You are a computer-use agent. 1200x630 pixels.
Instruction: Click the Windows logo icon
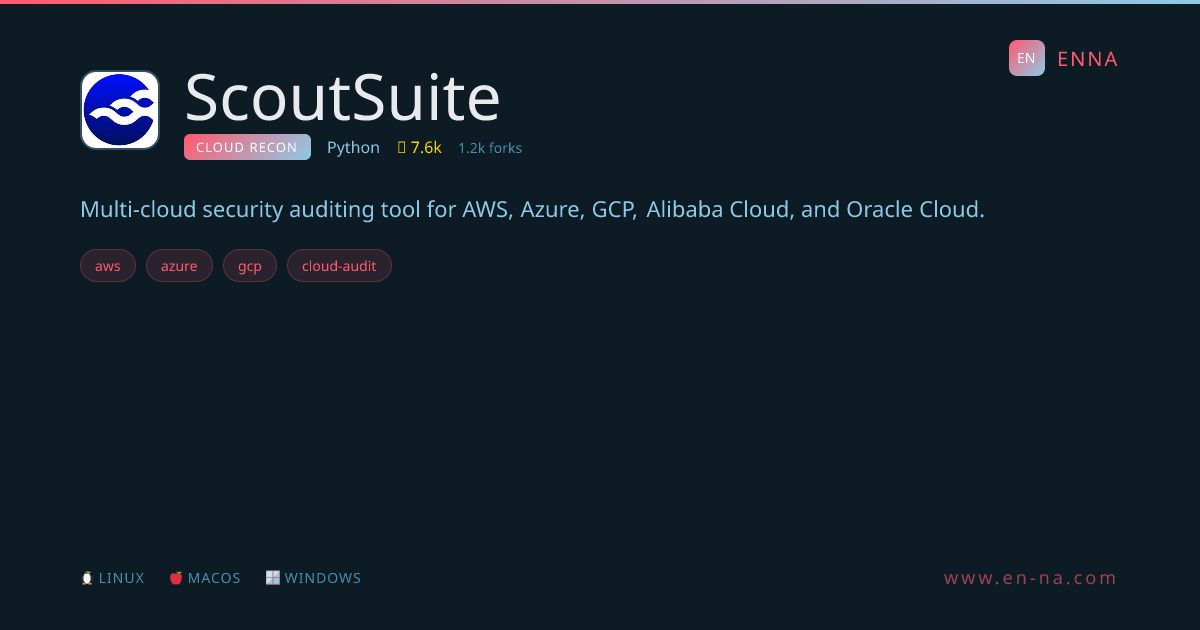pyautogui.click(x=272, y=578)
